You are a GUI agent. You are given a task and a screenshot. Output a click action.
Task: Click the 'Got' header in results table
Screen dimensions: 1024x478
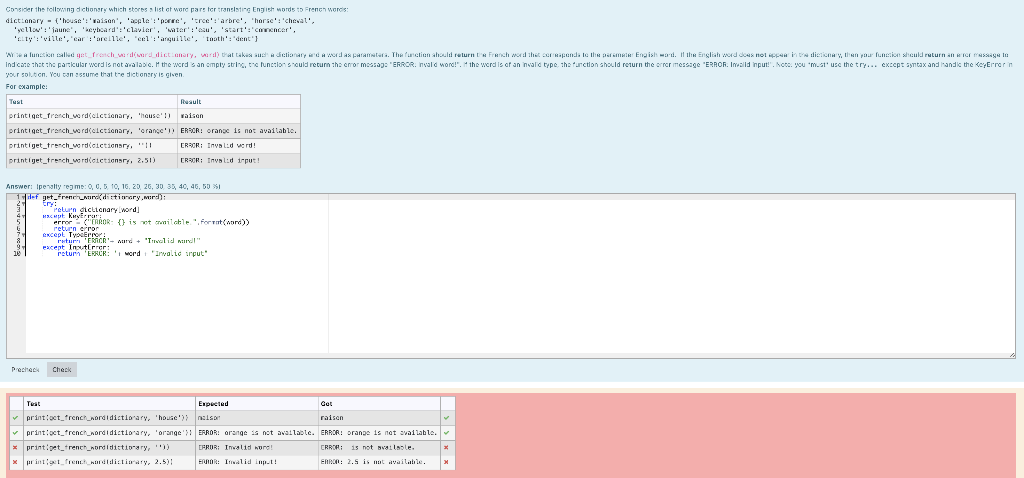[327, 404]
